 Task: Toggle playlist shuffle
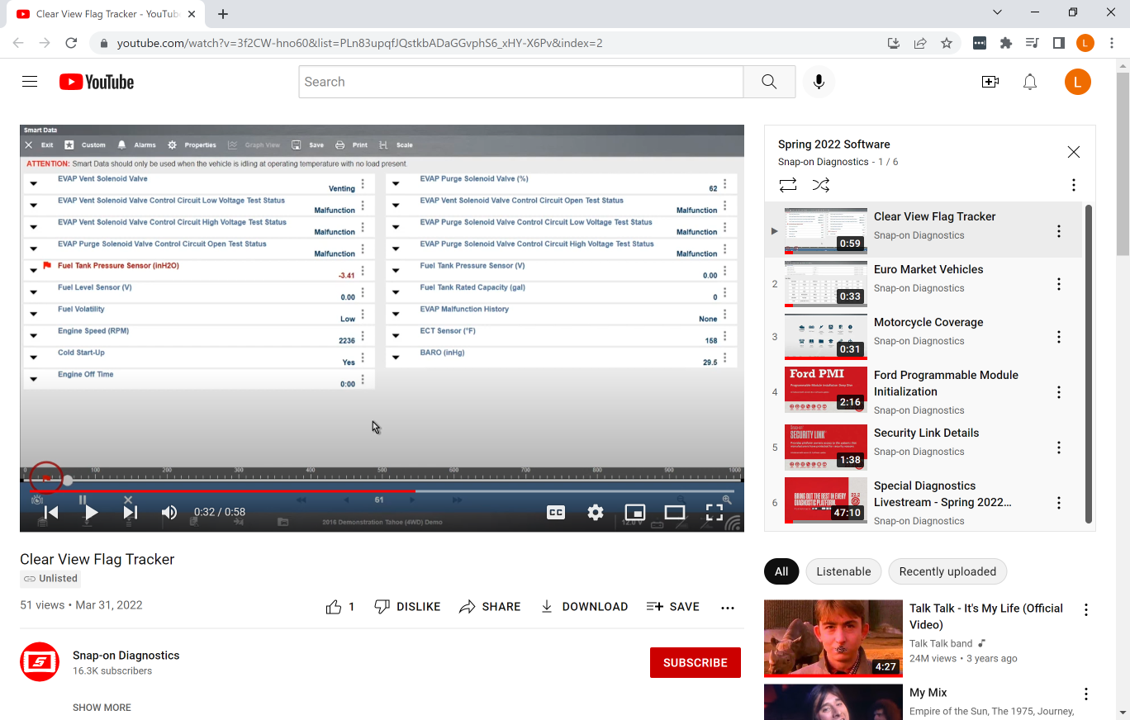[x=821, y=185]
